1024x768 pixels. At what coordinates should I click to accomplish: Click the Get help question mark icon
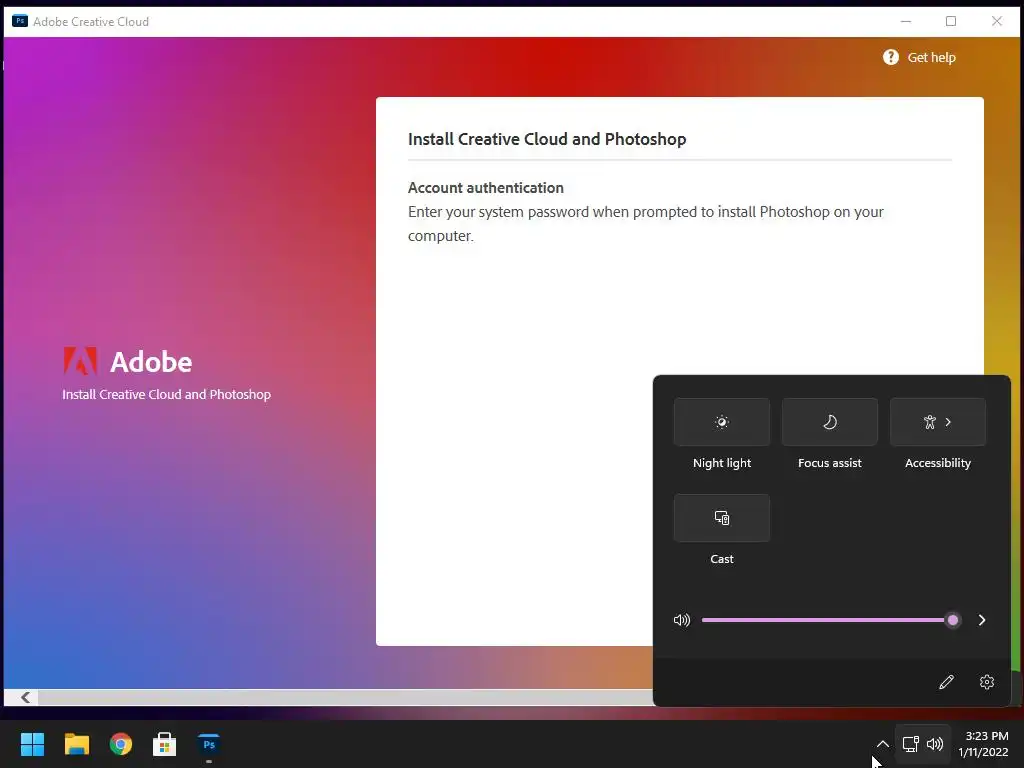click(x=891, y=57)
